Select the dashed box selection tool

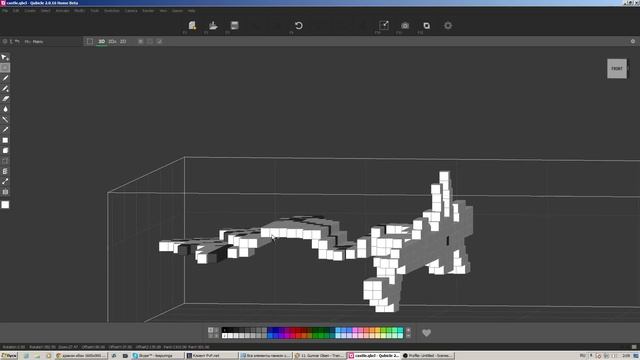point(5,161)
